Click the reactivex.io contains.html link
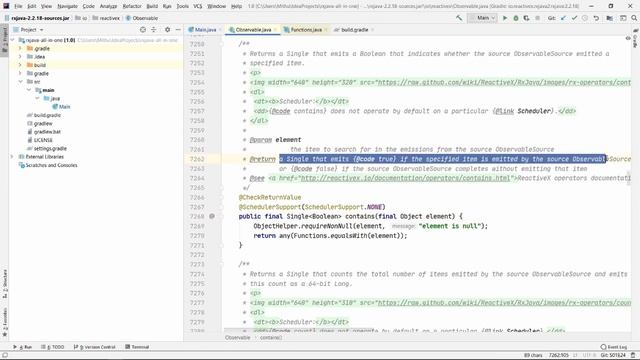Screen dimensions: 640x360 tap(405, 178)
